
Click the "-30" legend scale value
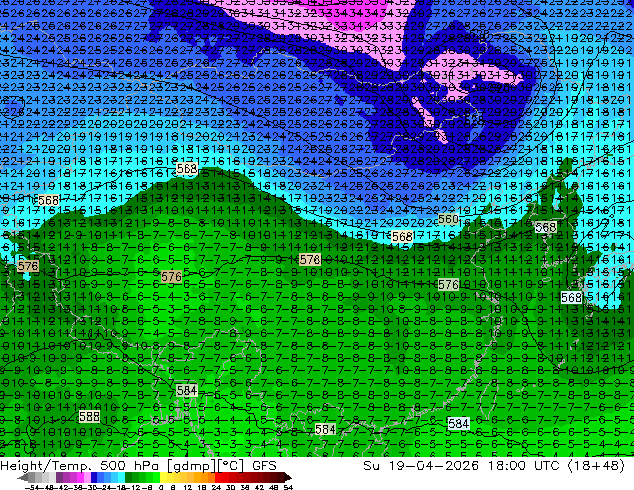point(91,487)
